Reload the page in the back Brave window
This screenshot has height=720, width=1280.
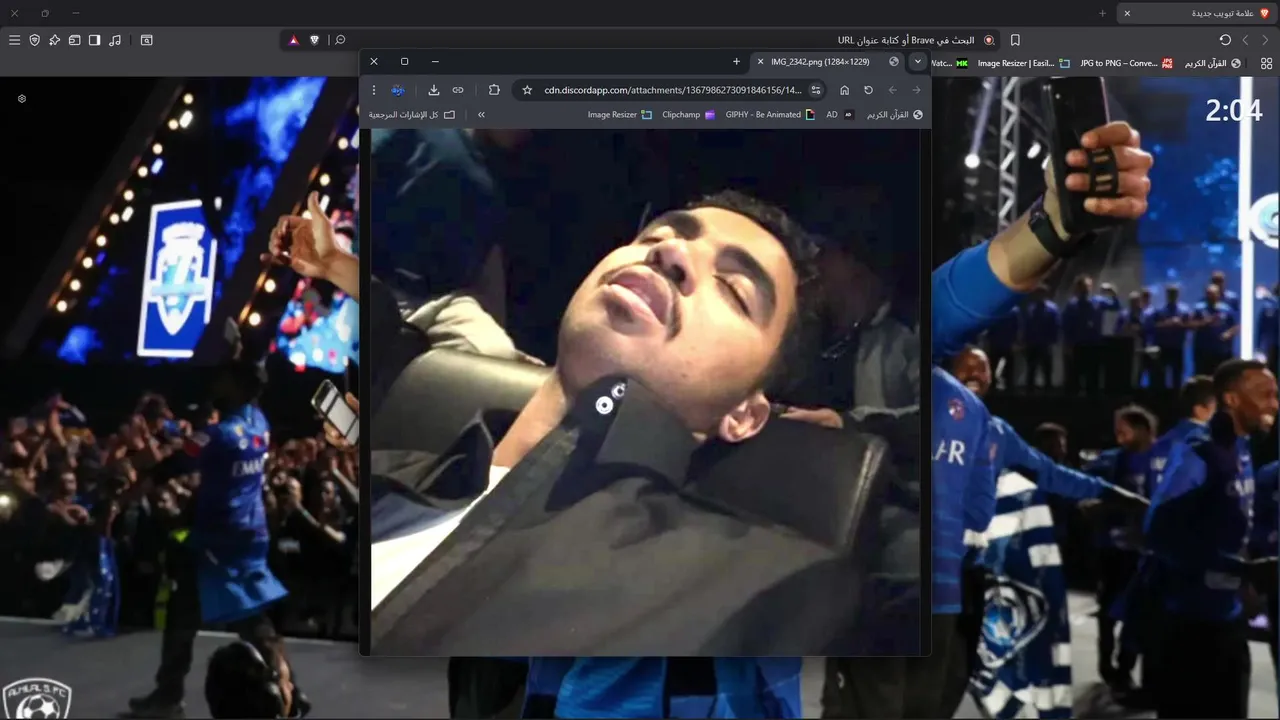(1225, 40)
